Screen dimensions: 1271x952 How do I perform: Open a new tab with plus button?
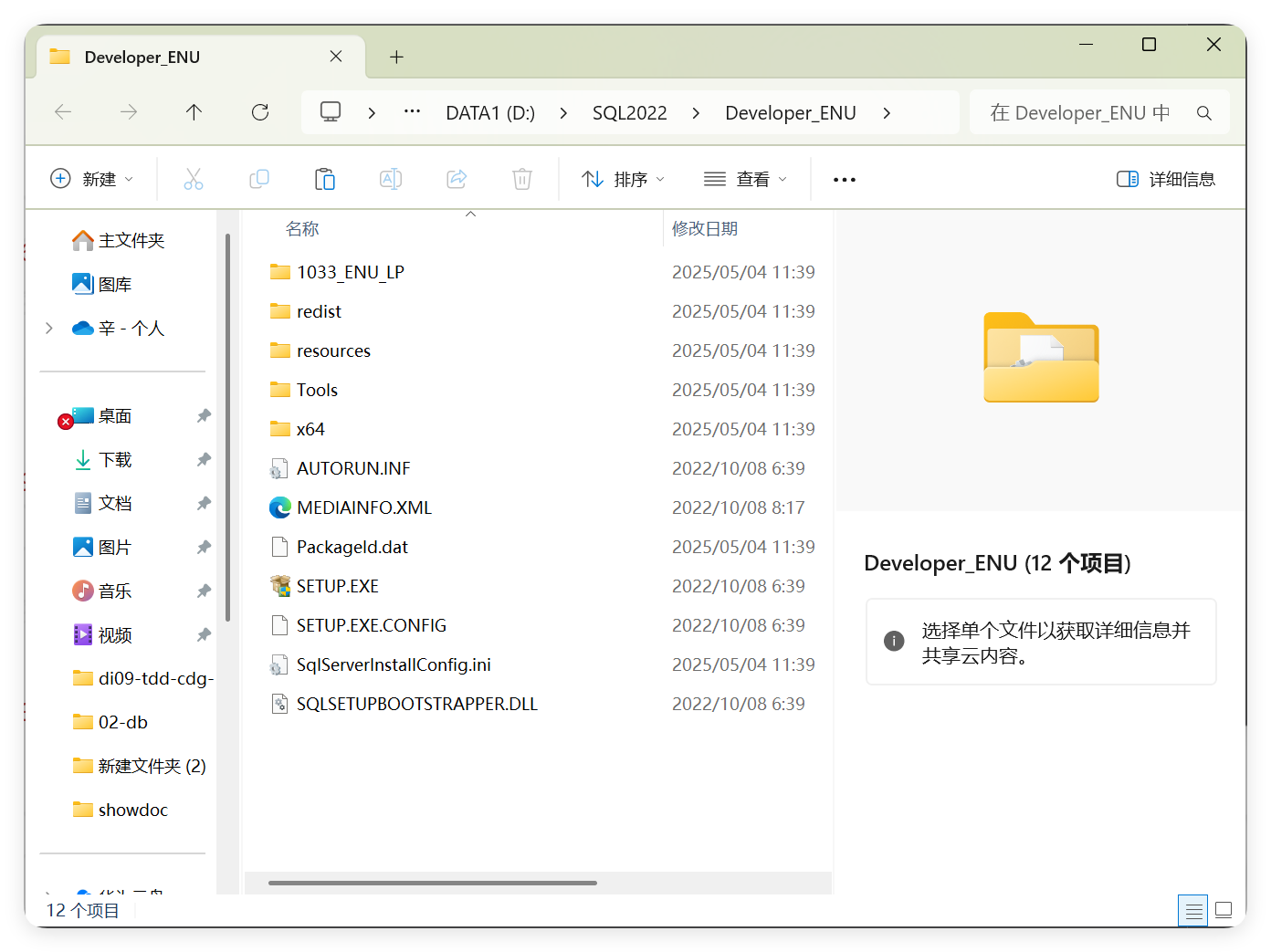point(396,57)
